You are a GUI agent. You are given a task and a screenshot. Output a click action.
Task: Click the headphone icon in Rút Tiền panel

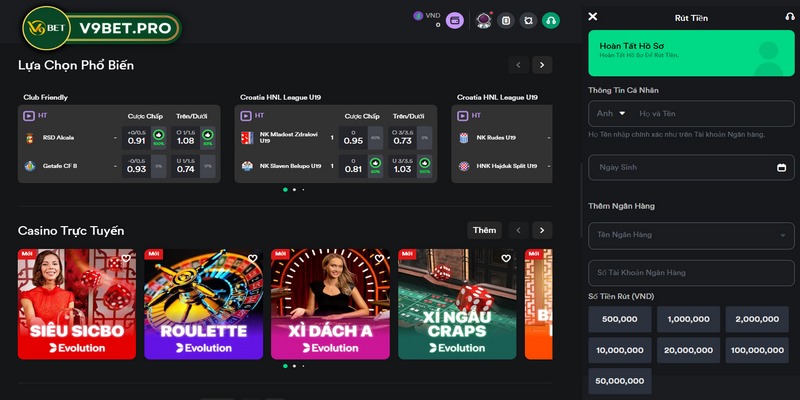(x=790, y=17)
